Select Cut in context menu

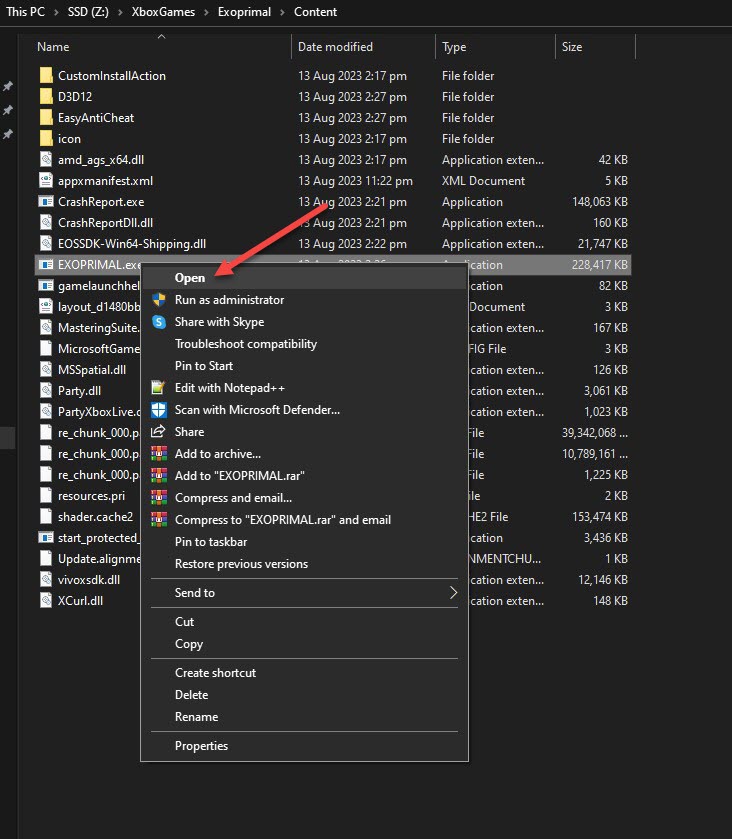point(304,621)
